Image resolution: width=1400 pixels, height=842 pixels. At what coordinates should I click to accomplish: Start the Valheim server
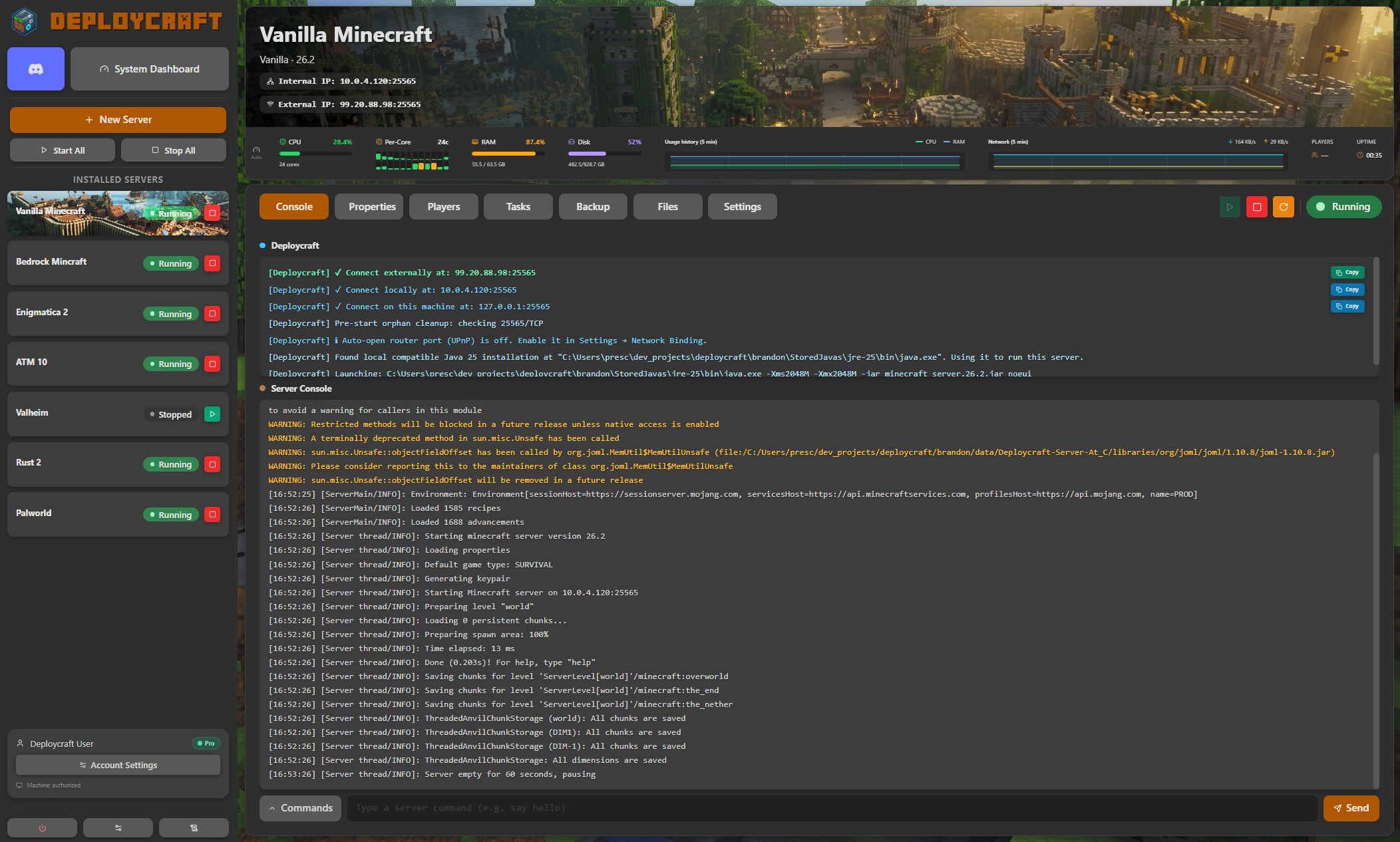click(x=212, y=414)
